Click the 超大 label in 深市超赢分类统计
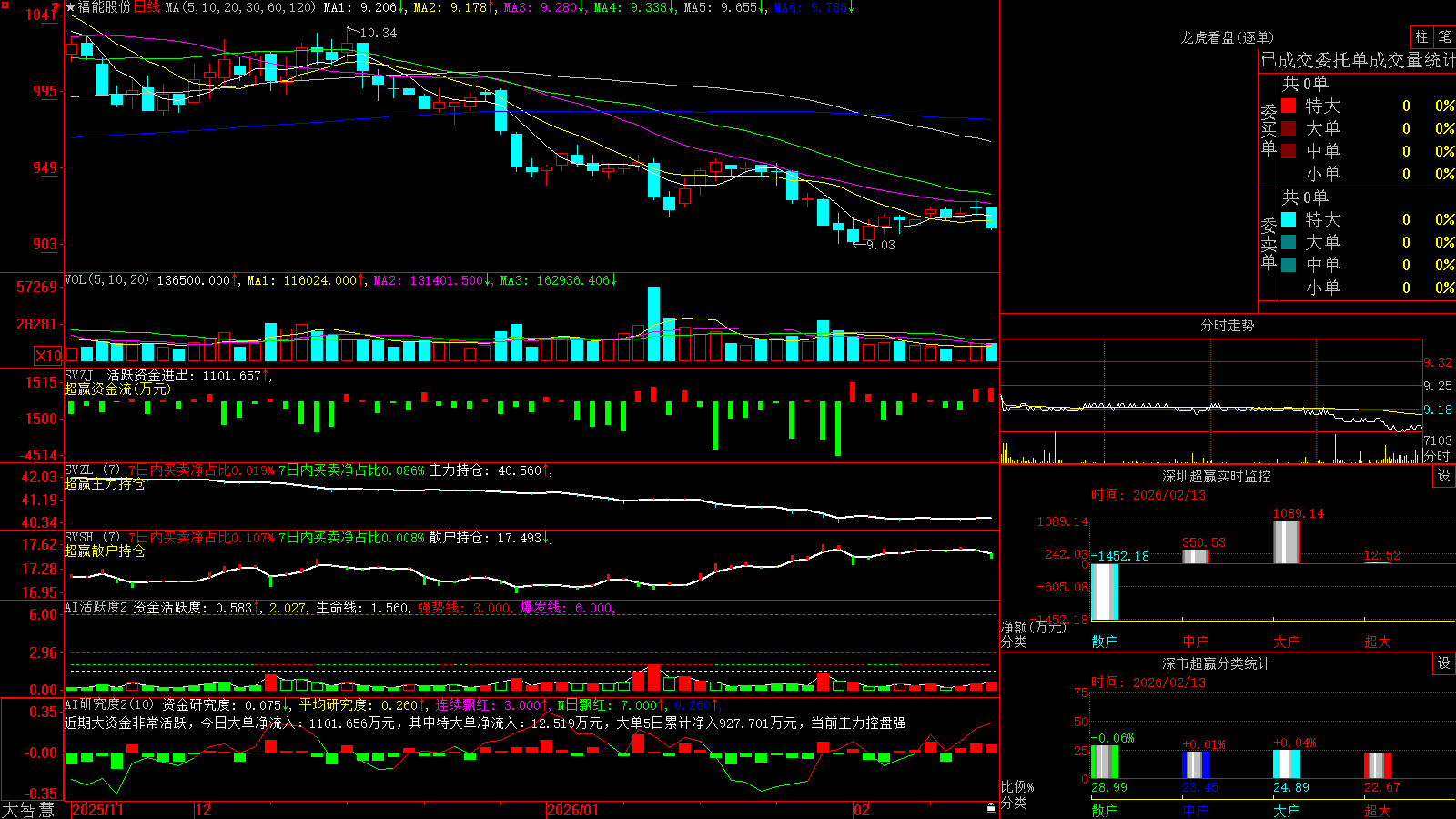Screen dimensions: 1456x819 1378,810
